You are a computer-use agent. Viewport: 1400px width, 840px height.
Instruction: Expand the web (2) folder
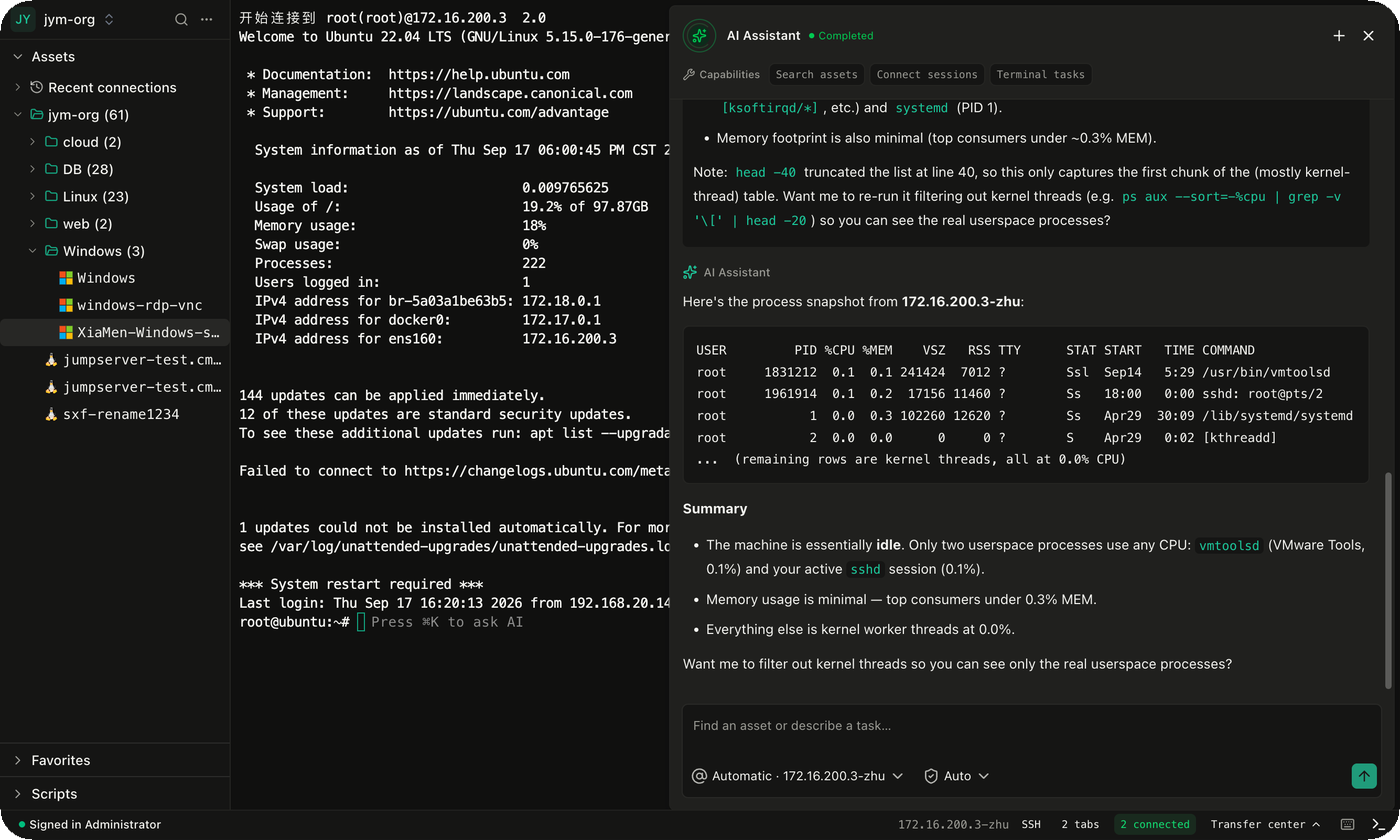[32, 223]
